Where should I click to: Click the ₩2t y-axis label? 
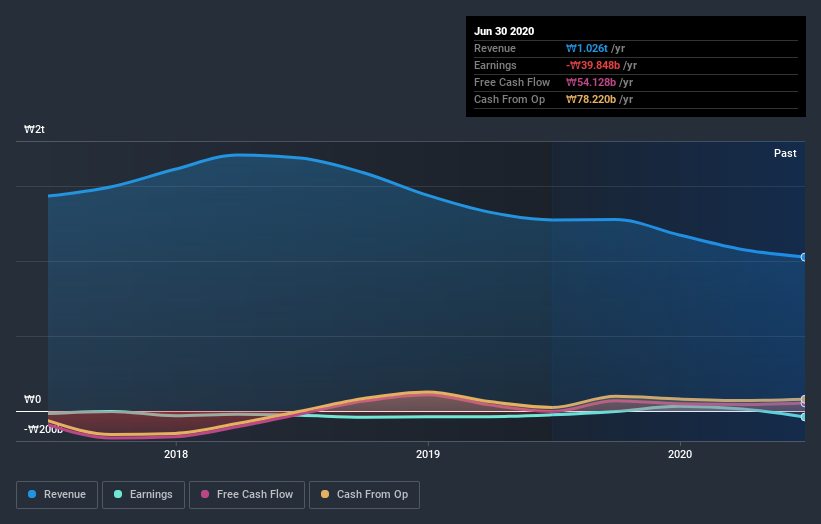[x=34, y=129]
